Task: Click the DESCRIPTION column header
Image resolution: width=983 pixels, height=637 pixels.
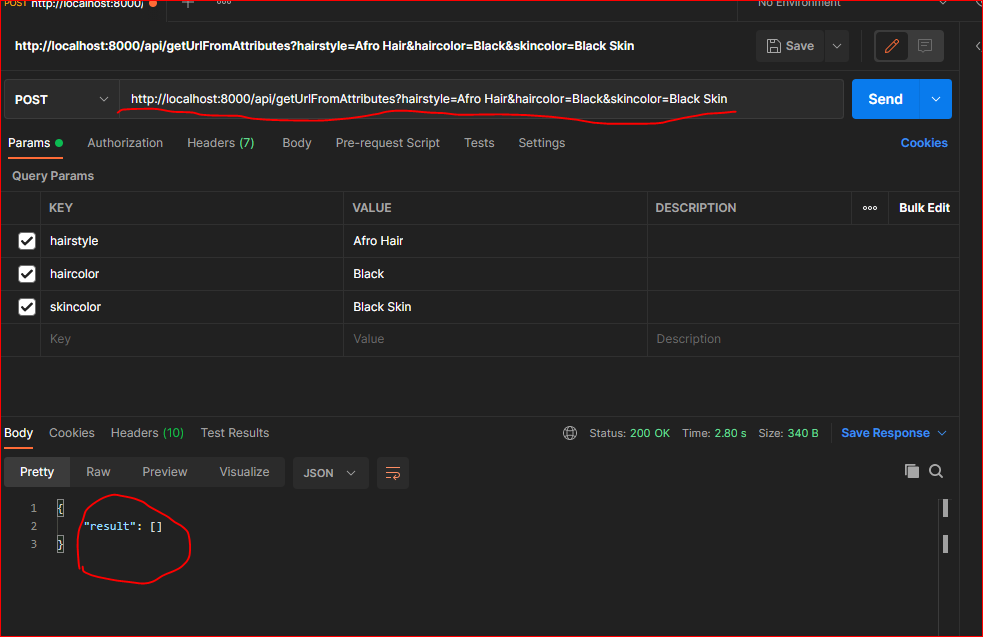Action: pyautogui.click(x=696, y=208)
